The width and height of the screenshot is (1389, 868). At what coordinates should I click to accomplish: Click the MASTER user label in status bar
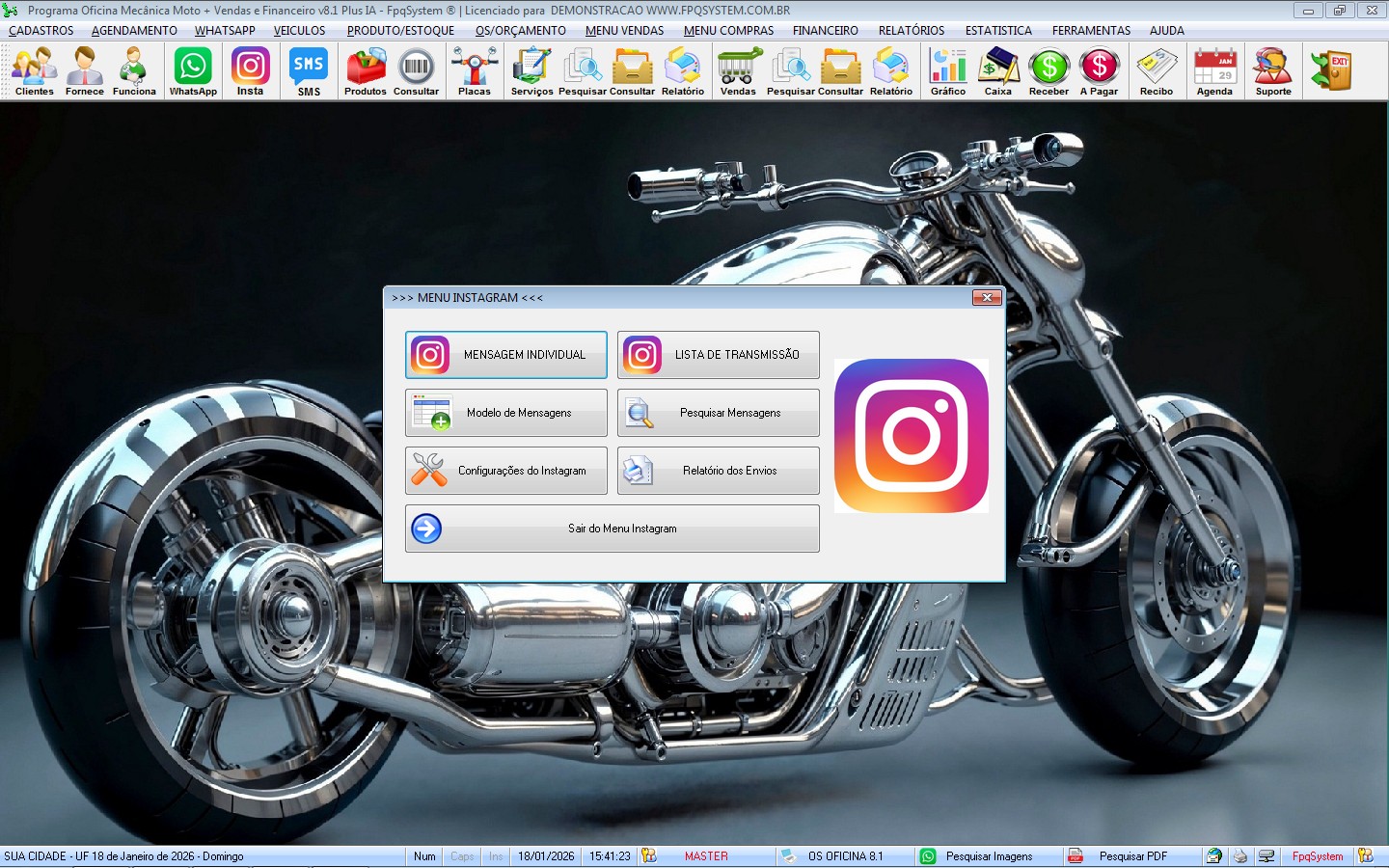point(706,856)
